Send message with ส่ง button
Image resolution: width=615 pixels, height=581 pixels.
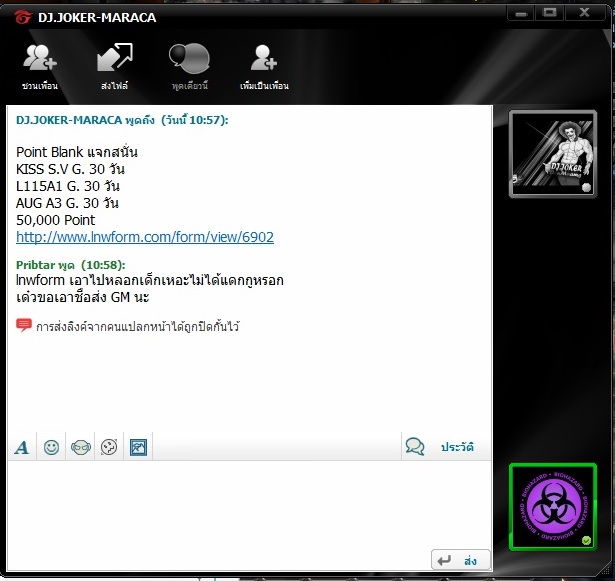click(x=461, y=560)
